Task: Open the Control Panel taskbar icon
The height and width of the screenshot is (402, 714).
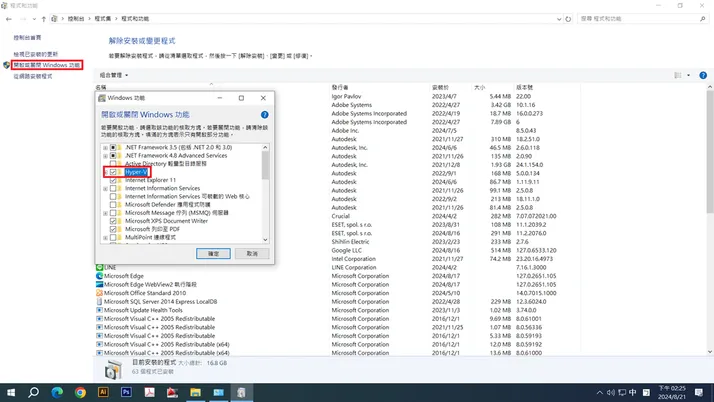Action: [219, 392]
